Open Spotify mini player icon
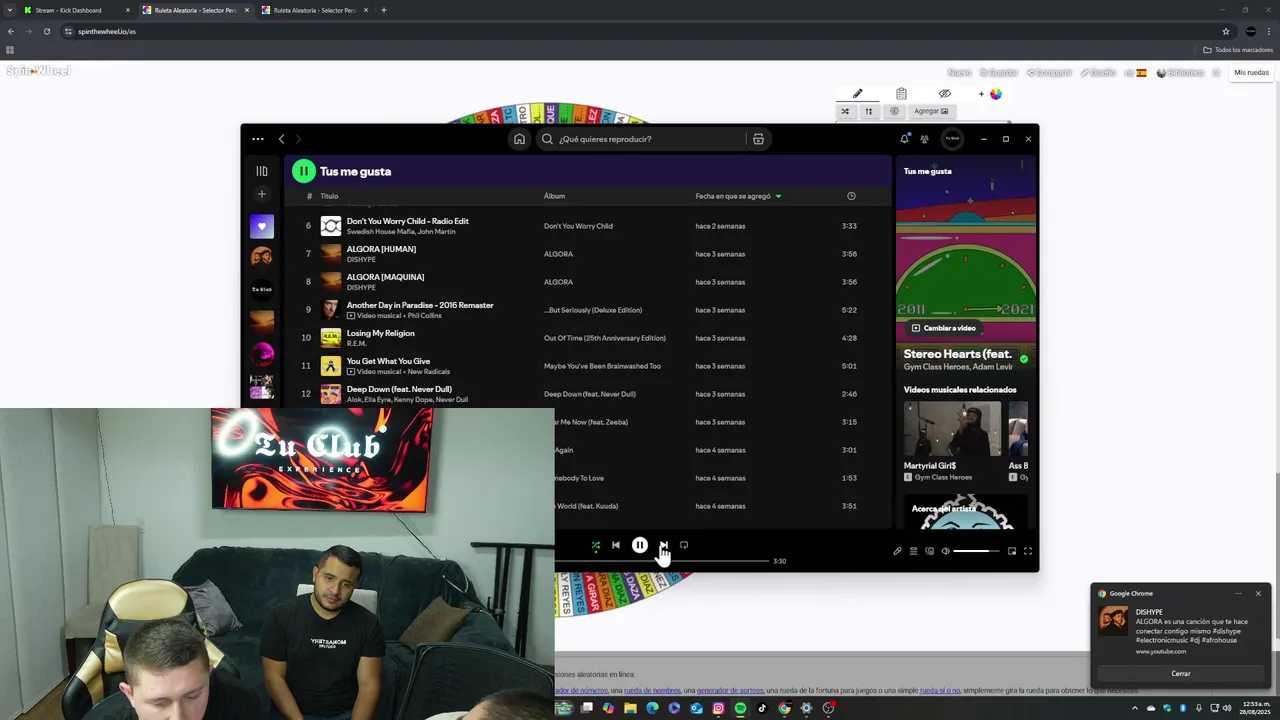 (x=1012, y=551)
